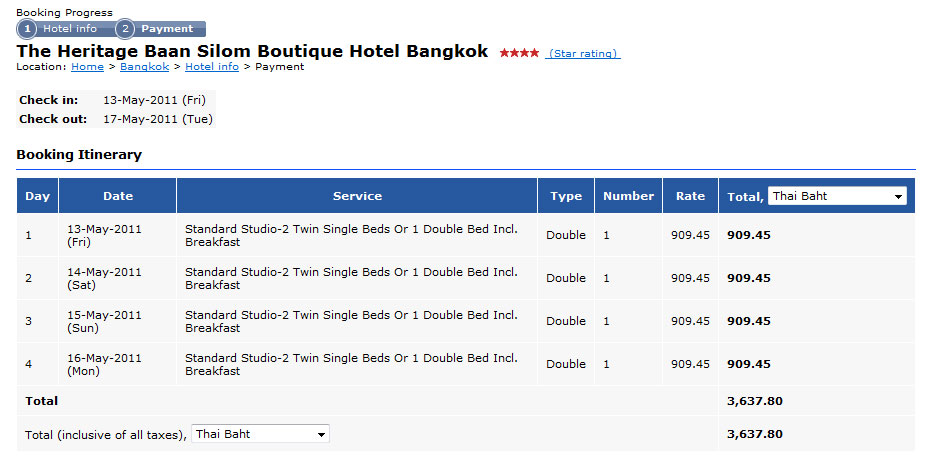Select the hotel name heading
943x470 pixels.
click(252, 51)
